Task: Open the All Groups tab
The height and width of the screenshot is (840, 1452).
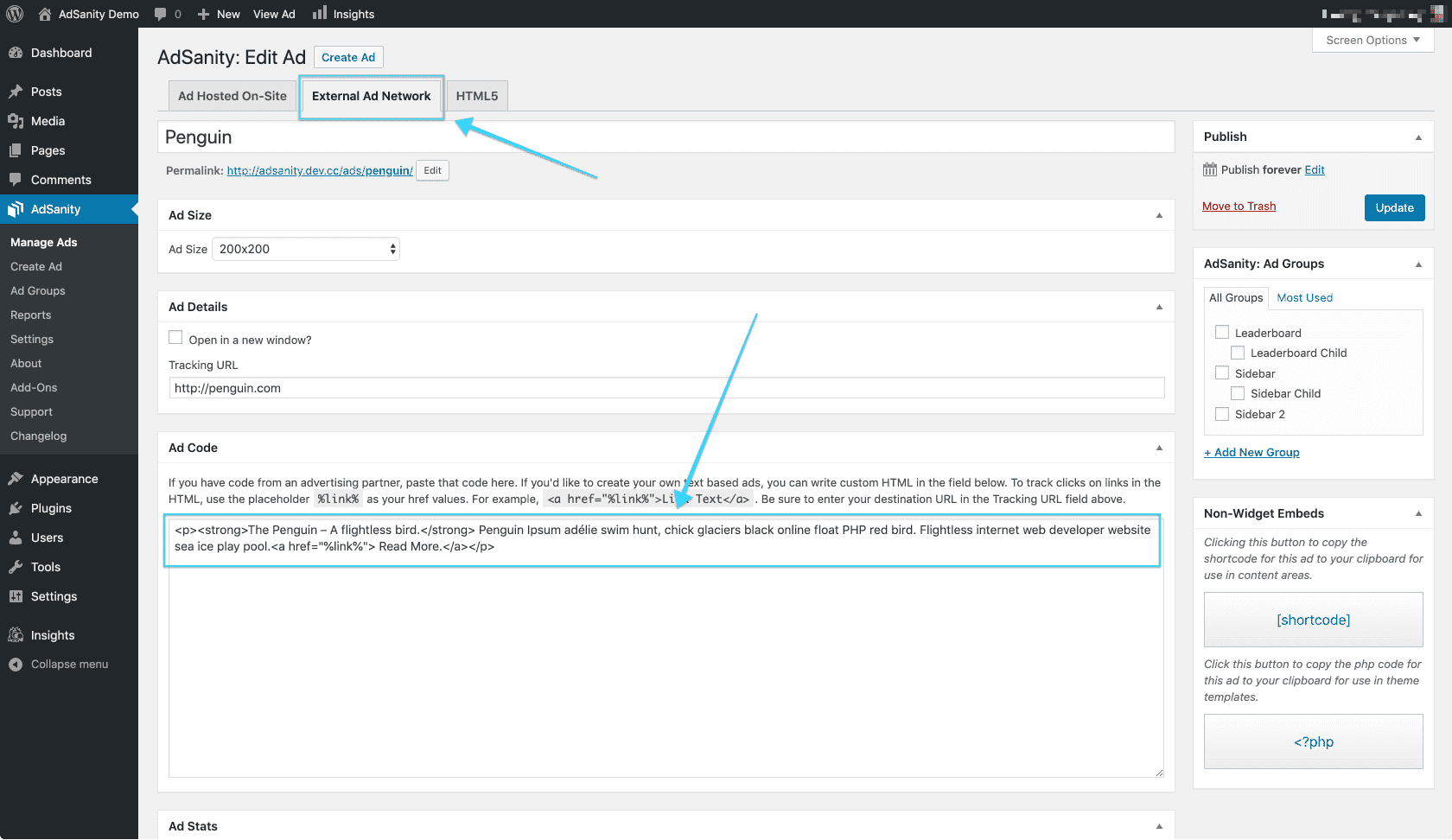Action: pos(1236,297)
